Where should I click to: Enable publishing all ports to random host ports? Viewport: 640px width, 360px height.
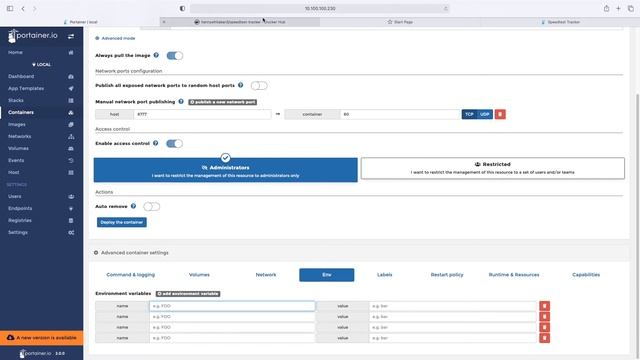coord(259,85)
